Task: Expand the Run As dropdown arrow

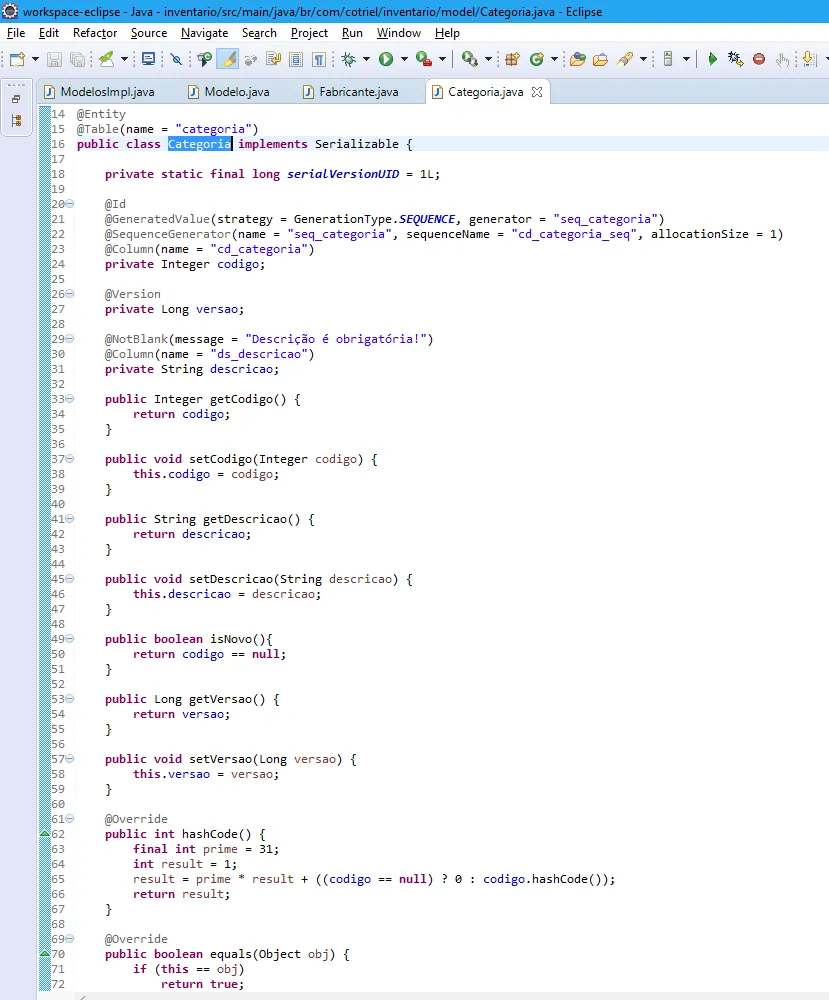Action: pyautogui.click(x=404, y=59)
